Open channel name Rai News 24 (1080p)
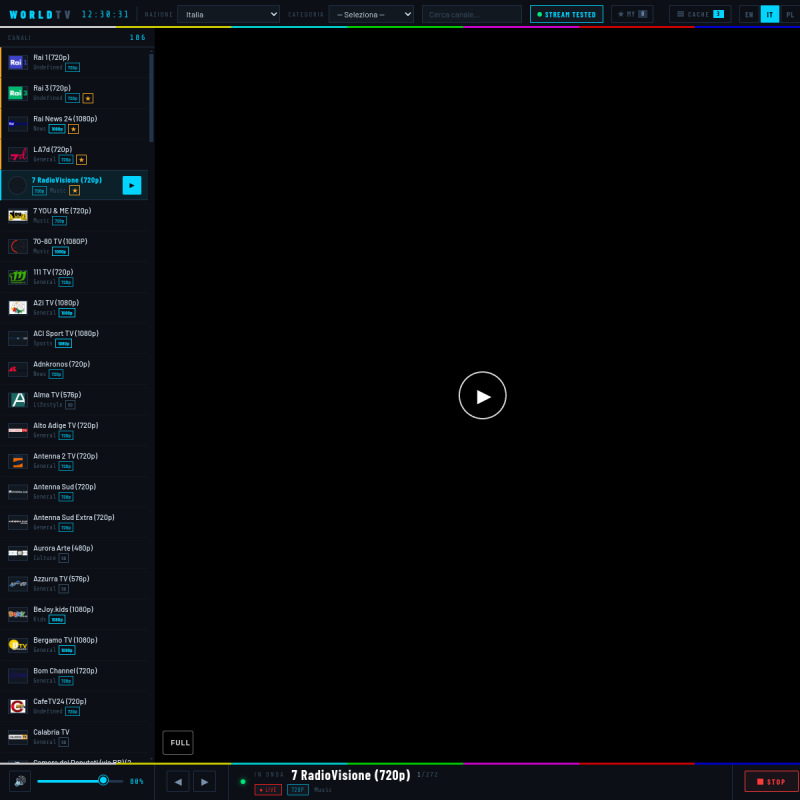800x800 pixels. click(x=65, y=119)
